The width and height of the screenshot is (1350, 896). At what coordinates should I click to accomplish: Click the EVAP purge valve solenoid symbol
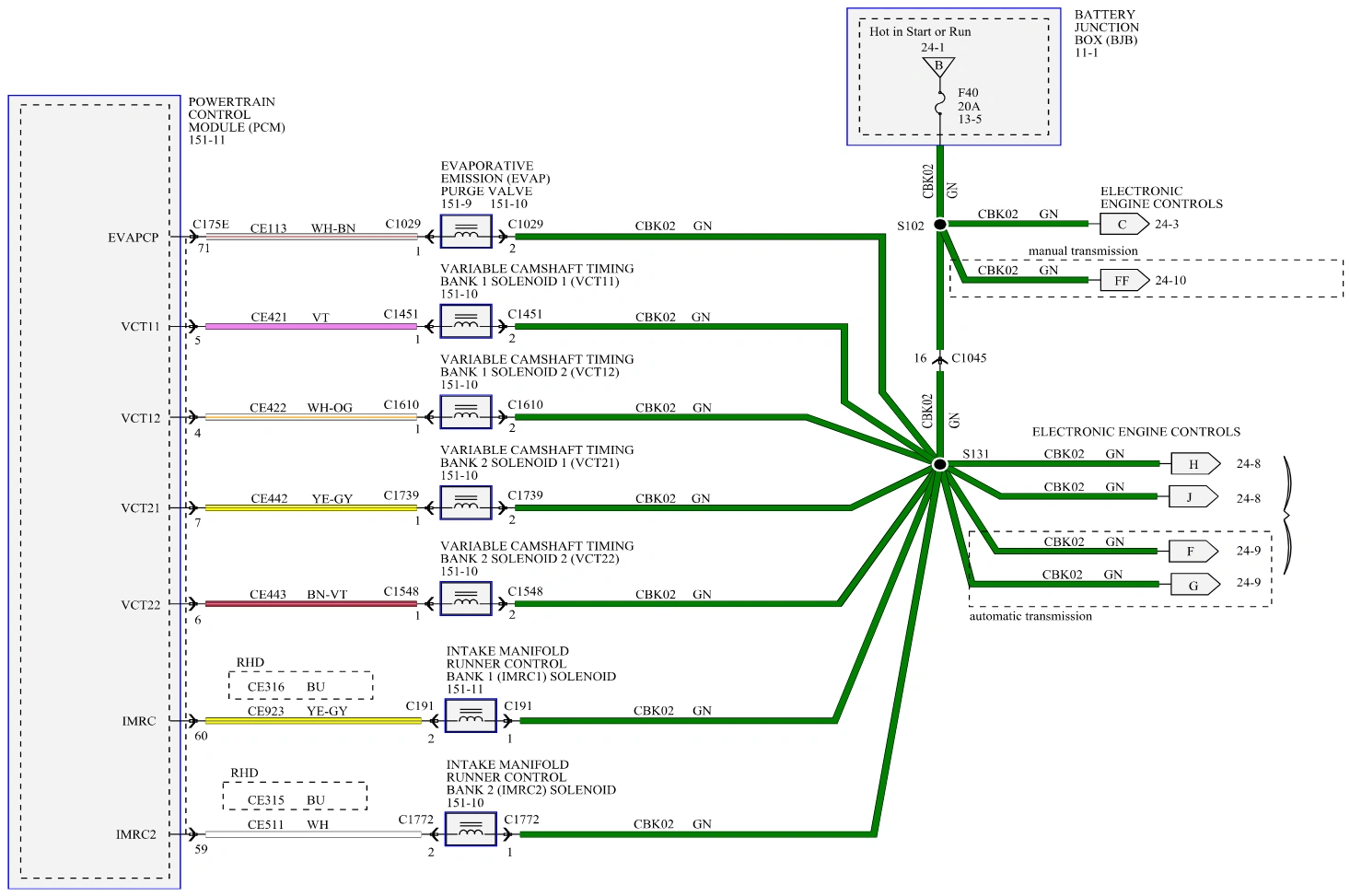tap(466, 232)
